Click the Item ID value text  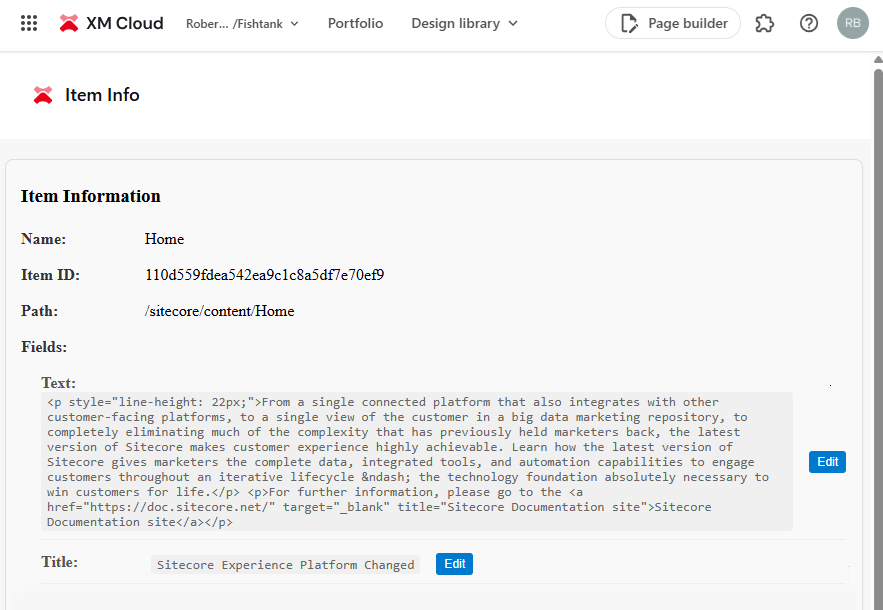pos(264,275)
